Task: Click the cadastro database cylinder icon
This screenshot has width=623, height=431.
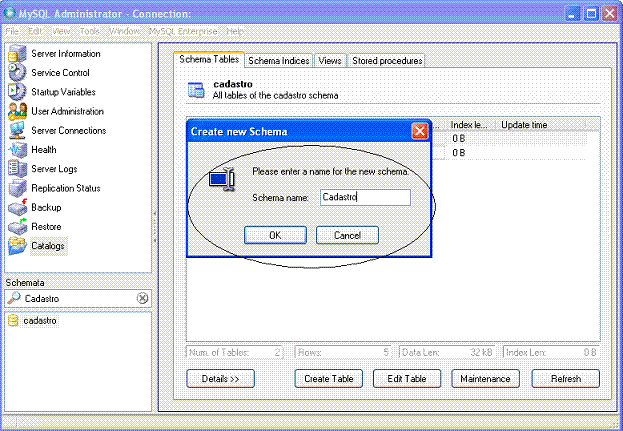Action: click(13, 320)
